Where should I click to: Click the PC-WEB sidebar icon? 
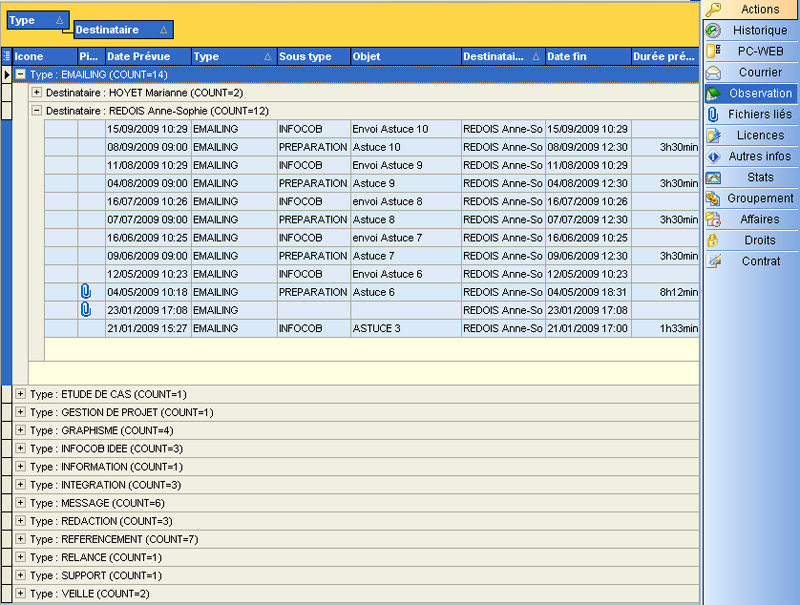click(714, 51)
